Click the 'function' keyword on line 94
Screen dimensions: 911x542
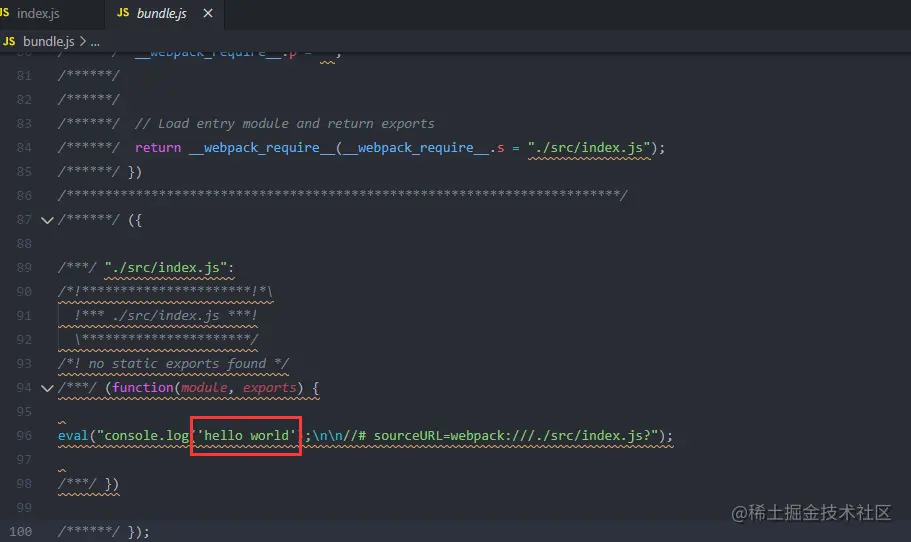pos(143,387)
